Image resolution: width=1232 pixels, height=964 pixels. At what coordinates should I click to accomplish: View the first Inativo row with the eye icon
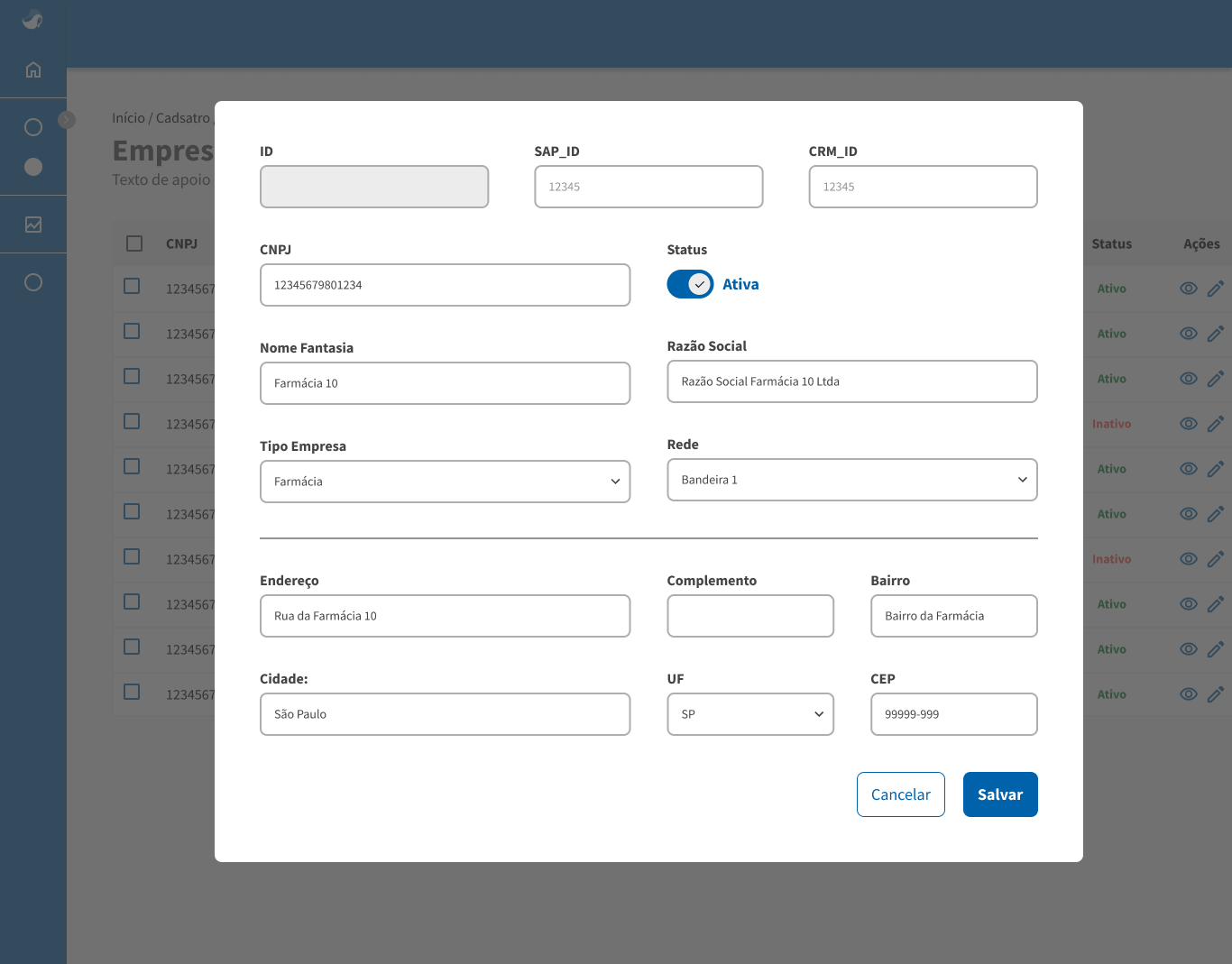[x=1189, y=424]
